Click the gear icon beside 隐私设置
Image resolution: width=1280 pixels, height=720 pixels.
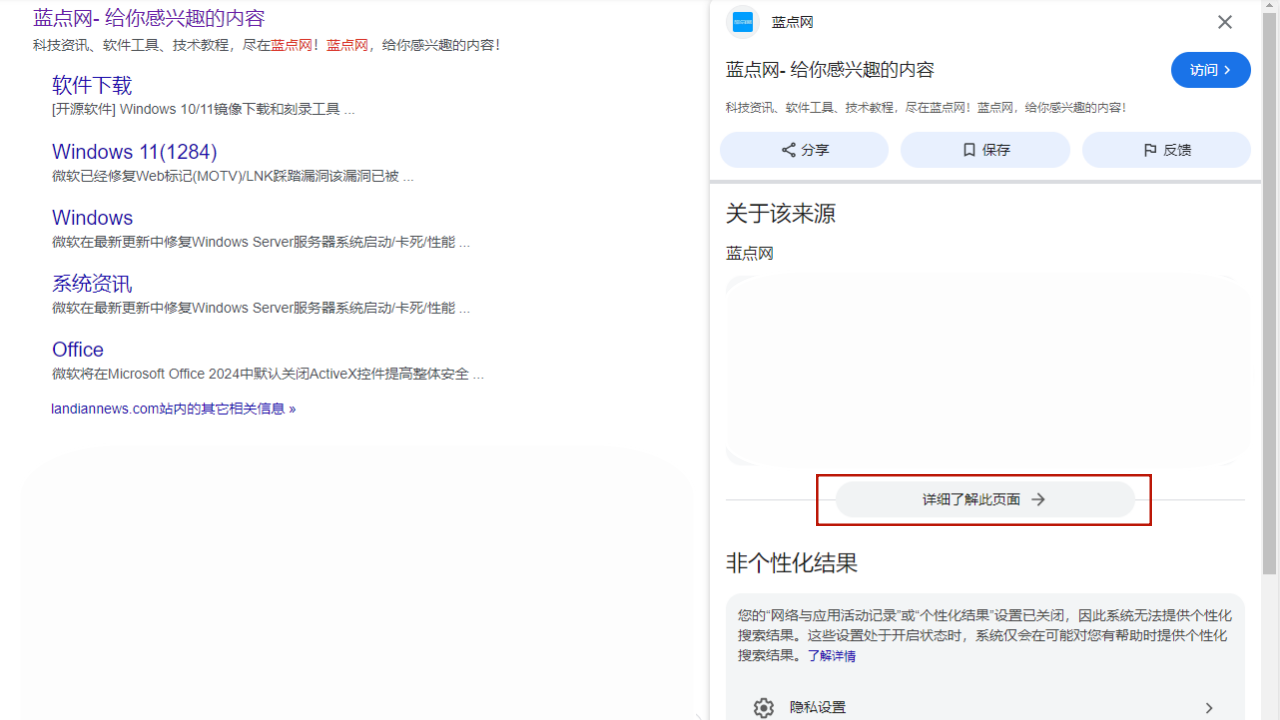point(763,707)
